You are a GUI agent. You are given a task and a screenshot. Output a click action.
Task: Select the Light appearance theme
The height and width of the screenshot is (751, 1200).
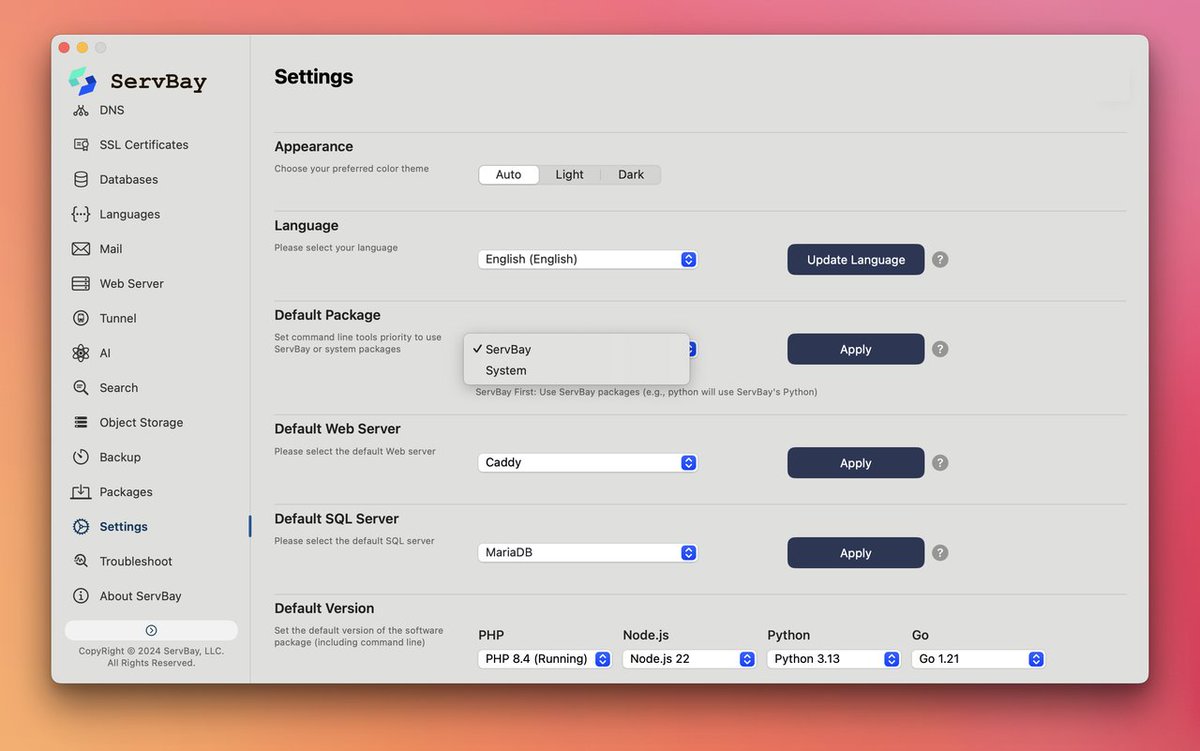click(x=570, y=175)
